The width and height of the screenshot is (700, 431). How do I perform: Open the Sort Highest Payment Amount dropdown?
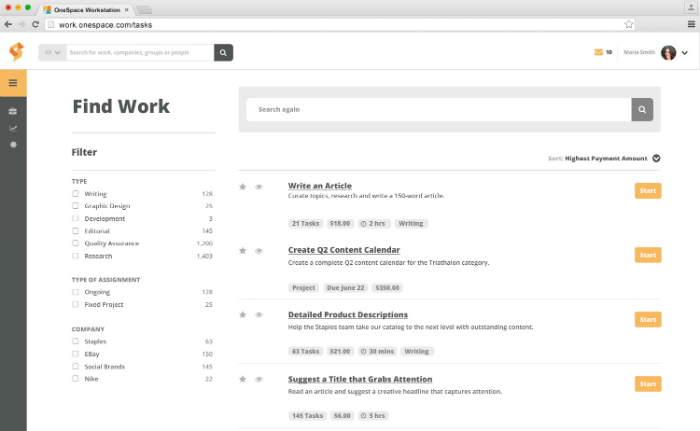tap(656, 158)
